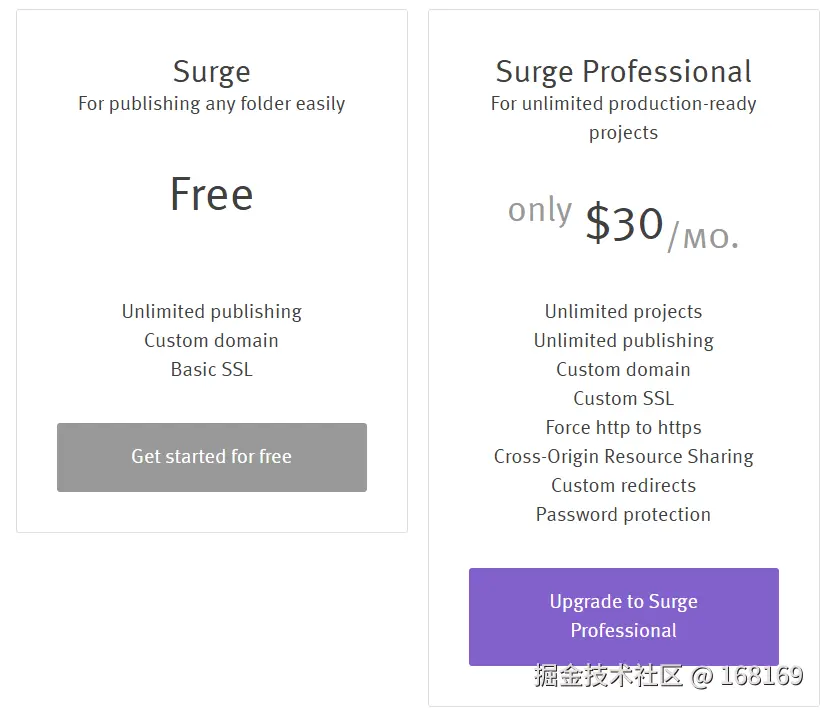This screenshot has height=710, width=824.
Task: Click Unlimited publishing under Surge Professional
Action: pos(623,341)
